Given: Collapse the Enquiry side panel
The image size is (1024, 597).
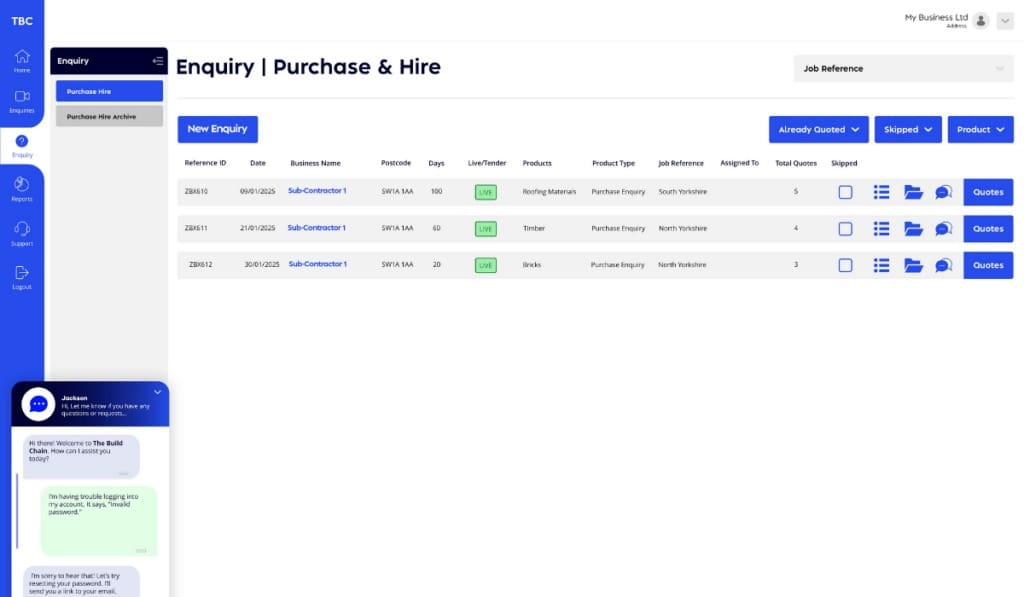Looking at the screenshot, I should [x=157, y=61].
